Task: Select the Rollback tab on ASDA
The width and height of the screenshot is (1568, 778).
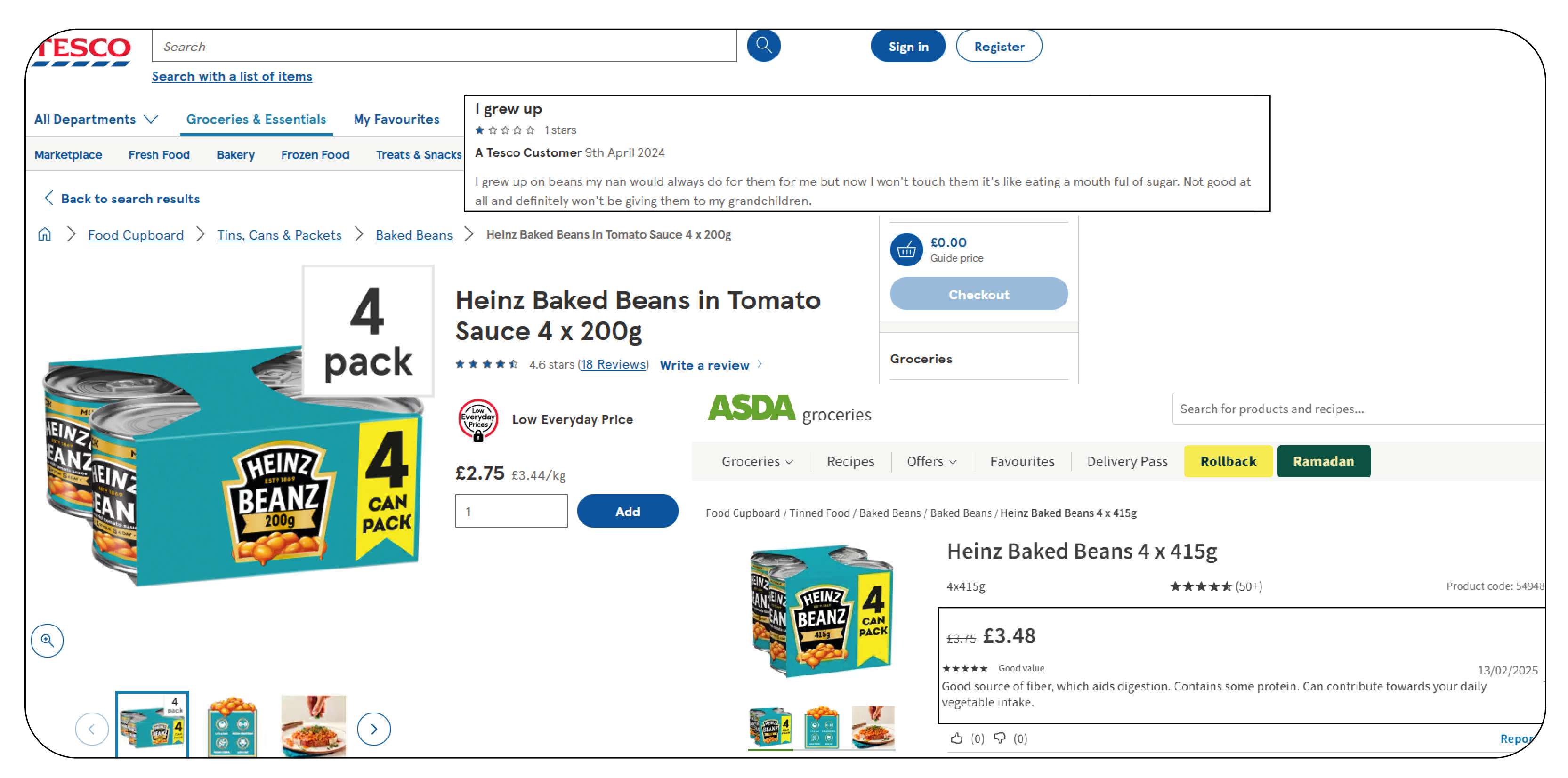Action: point(1231,461)
